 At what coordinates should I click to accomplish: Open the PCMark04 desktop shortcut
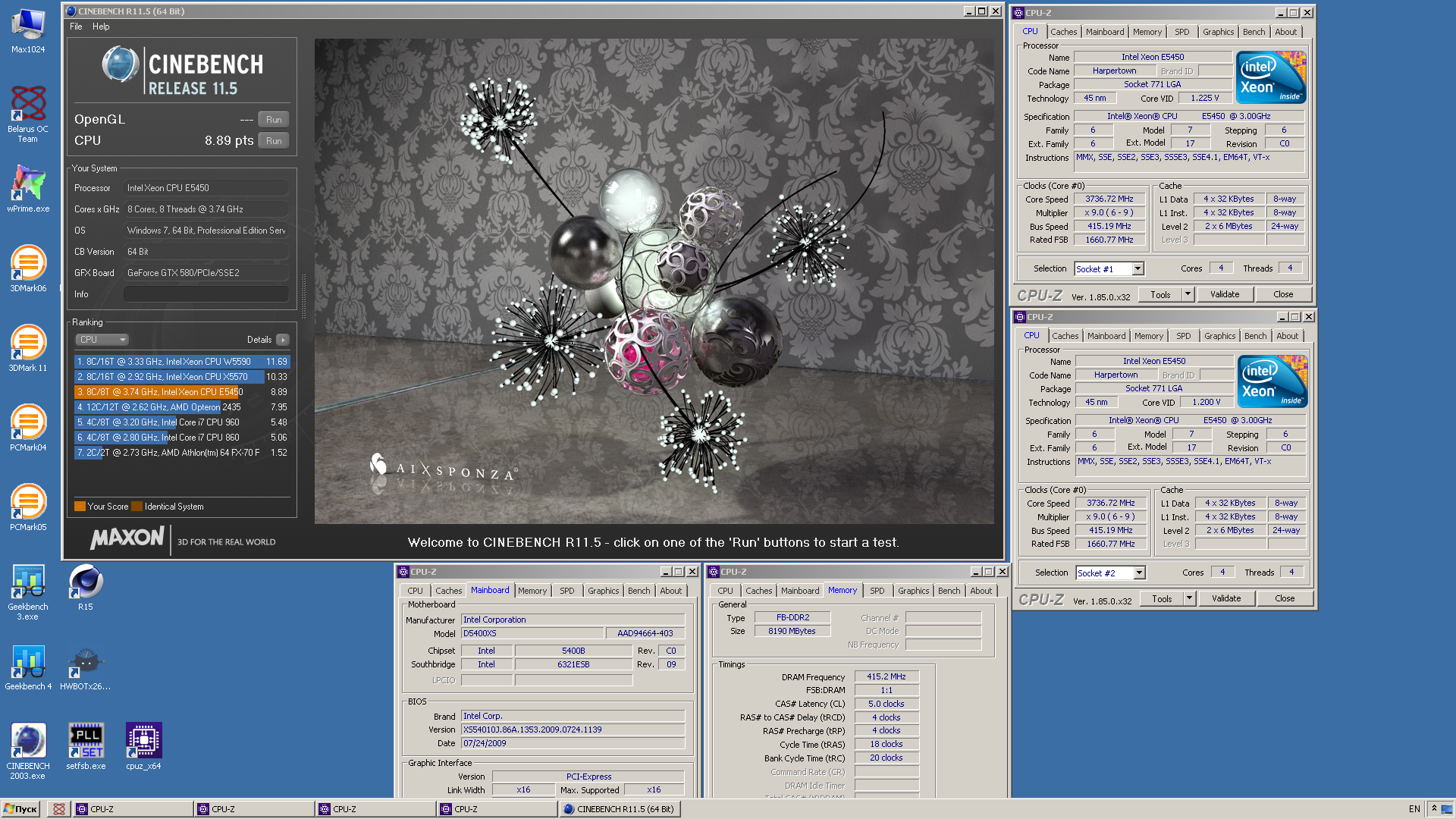(x=28, y=428)
